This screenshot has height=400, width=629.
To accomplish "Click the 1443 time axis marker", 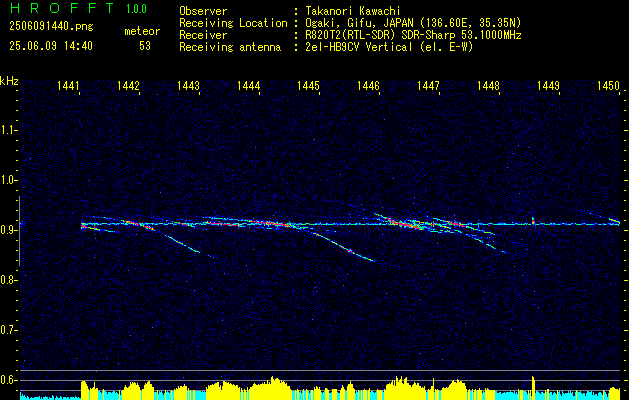I will click(x=189, y=85).
